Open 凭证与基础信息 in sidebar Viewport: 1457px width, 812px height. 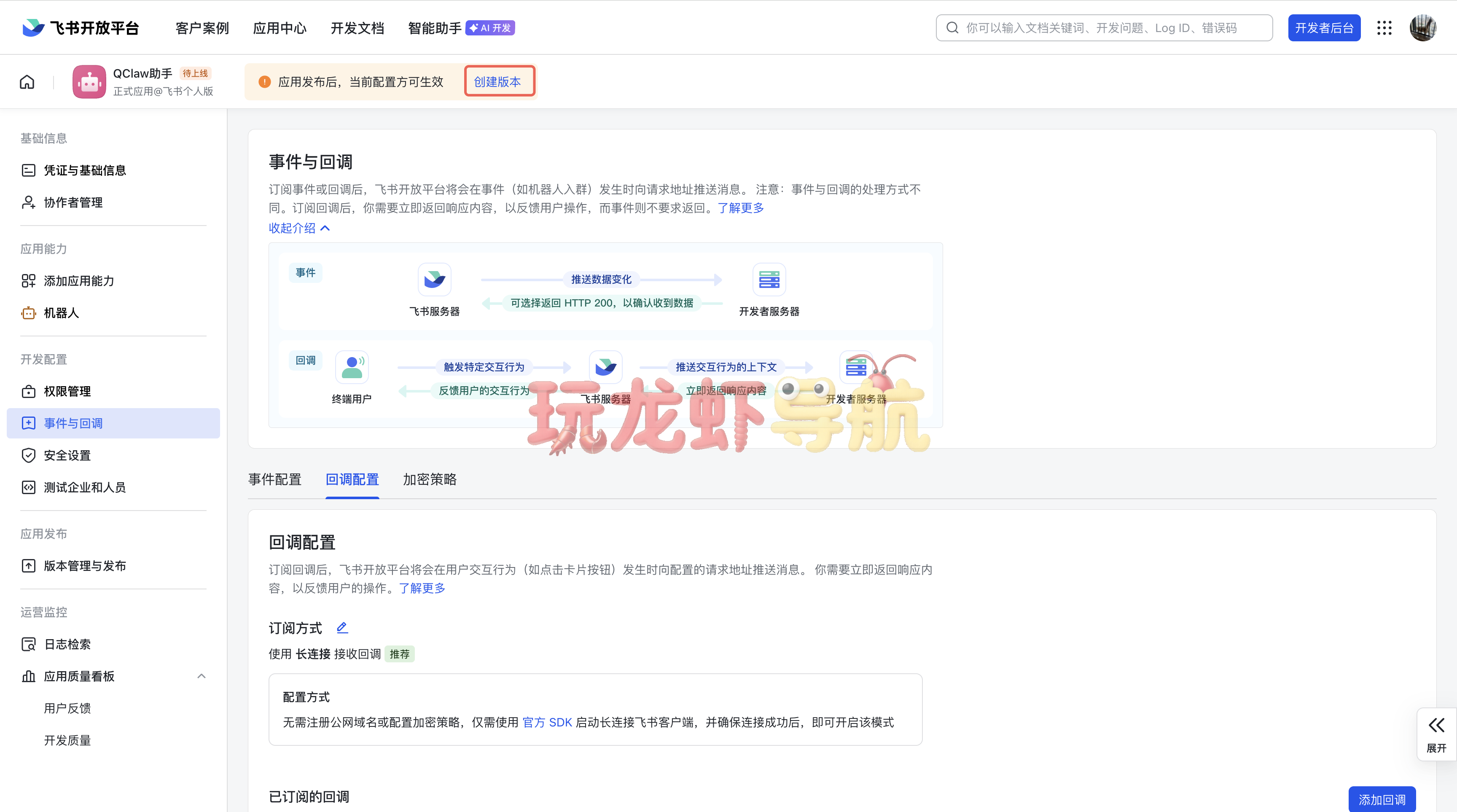113,170
